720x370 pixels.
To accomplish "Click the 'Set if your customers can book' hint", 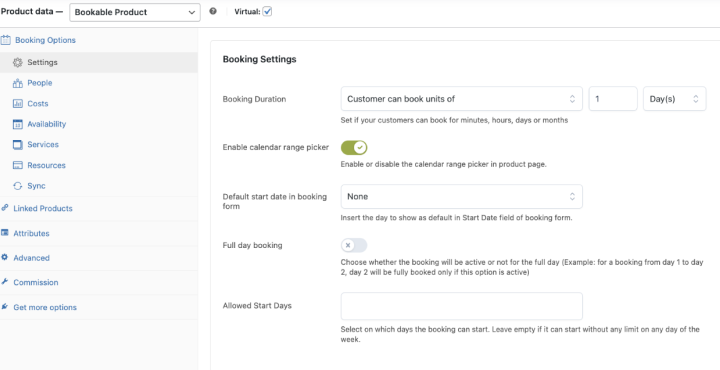I will (455, 121).
